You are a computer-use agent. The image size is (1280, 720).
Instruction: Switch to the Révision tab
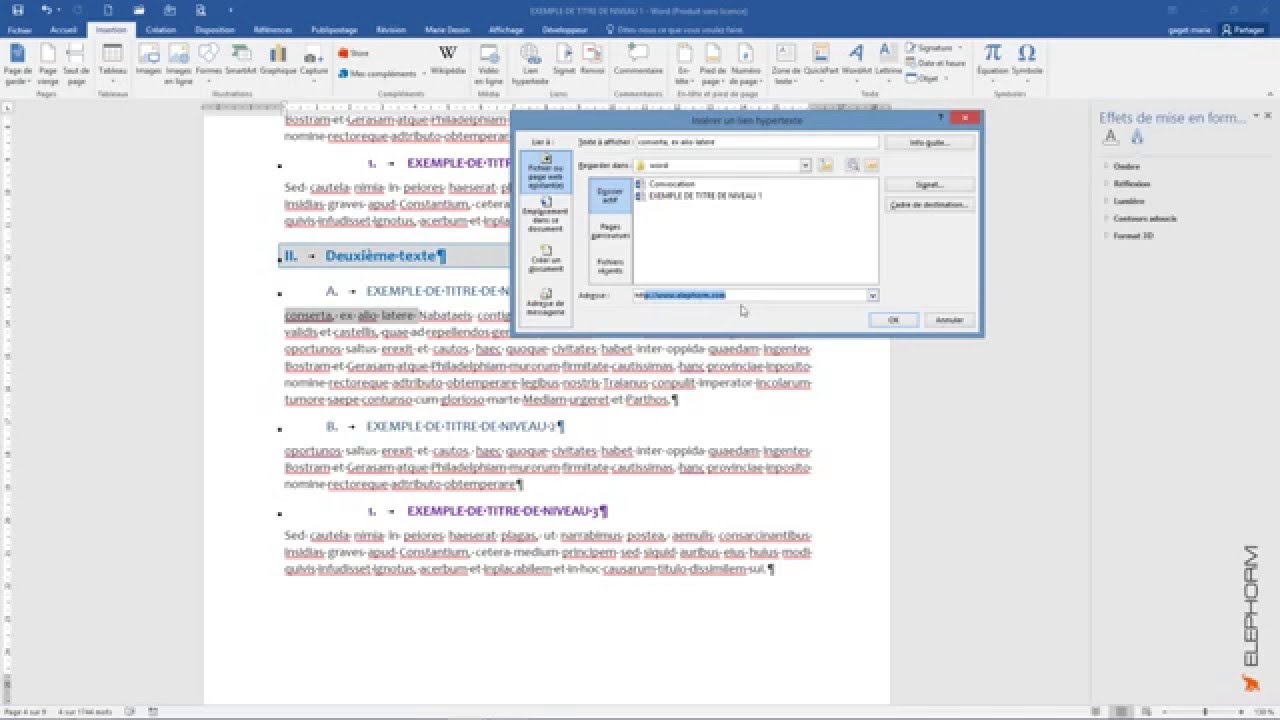(x=391, y=30)
